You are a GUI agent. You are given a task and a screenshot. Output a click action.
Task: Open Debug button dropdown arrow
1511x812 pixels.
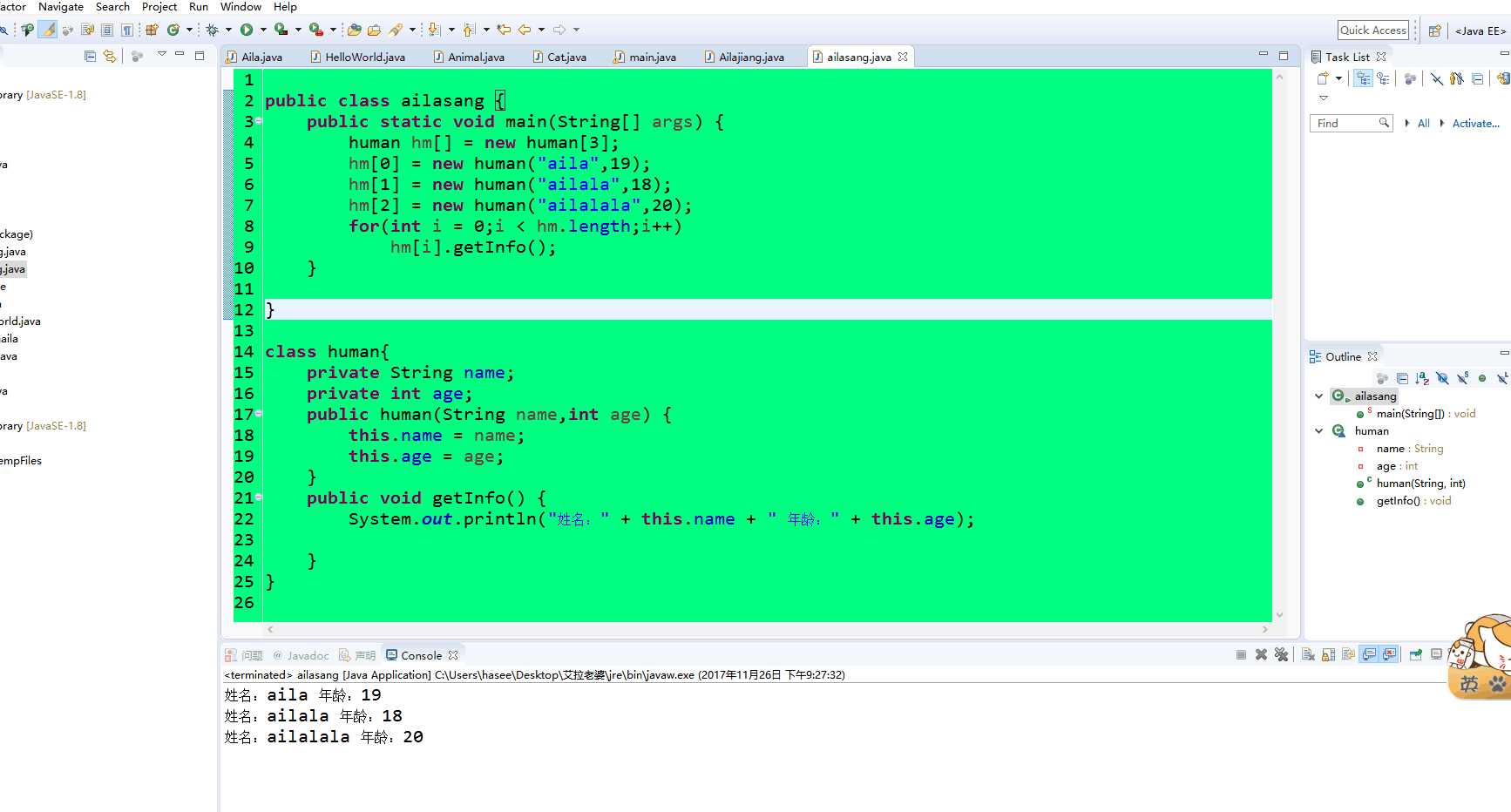(228, 30)
